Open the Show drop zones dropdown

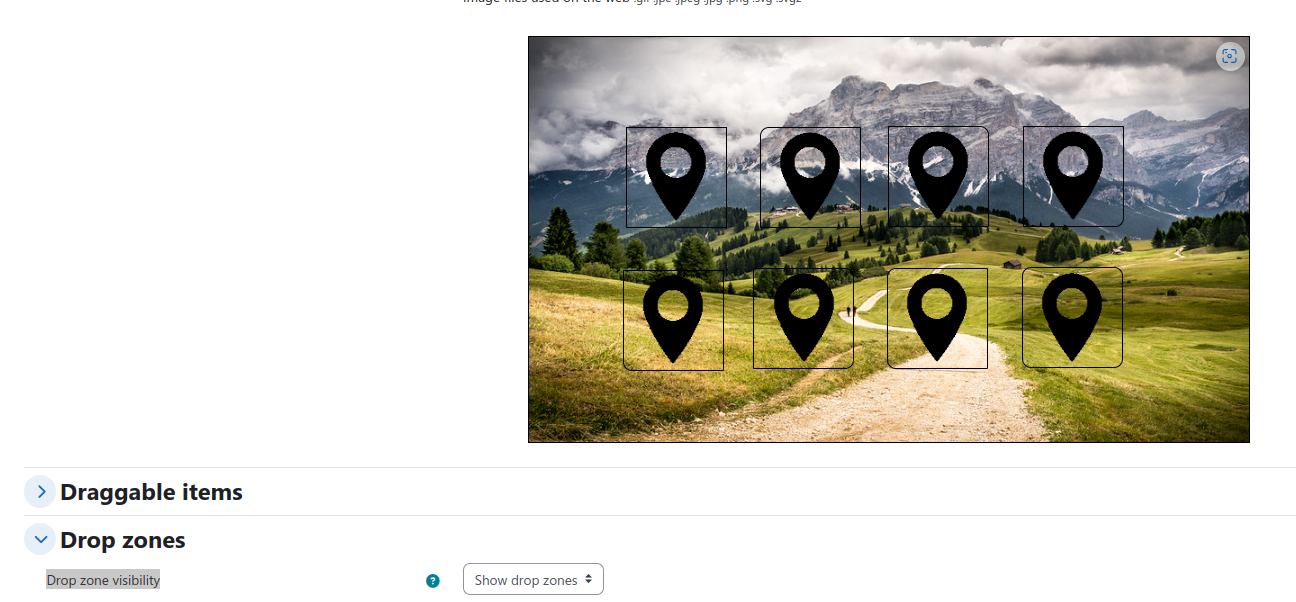tap(533, 579)
